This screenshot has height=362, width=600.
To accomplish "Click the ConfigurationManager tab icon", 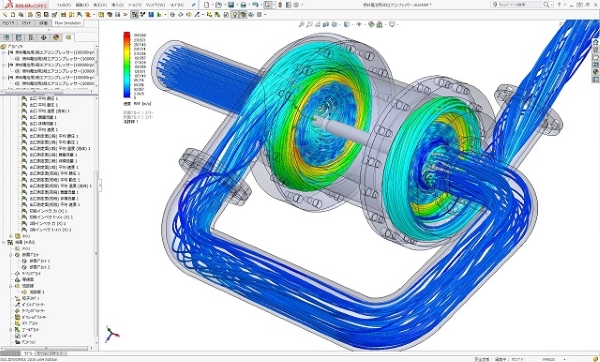I will pyautogui.click(x=31, y=38).
